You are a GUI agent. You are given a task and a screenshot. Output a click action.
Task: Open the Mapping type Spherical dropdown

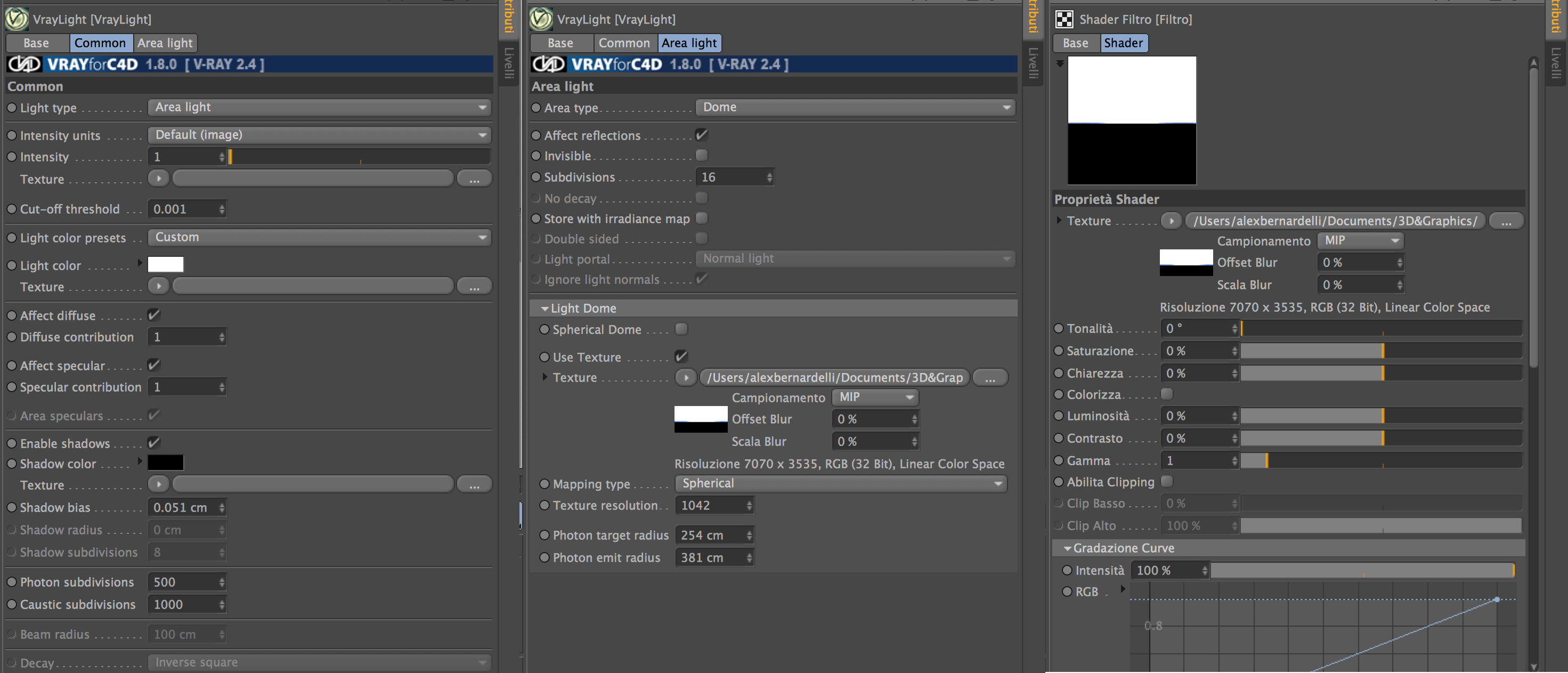pyautogui.click(x=841, y=484)
